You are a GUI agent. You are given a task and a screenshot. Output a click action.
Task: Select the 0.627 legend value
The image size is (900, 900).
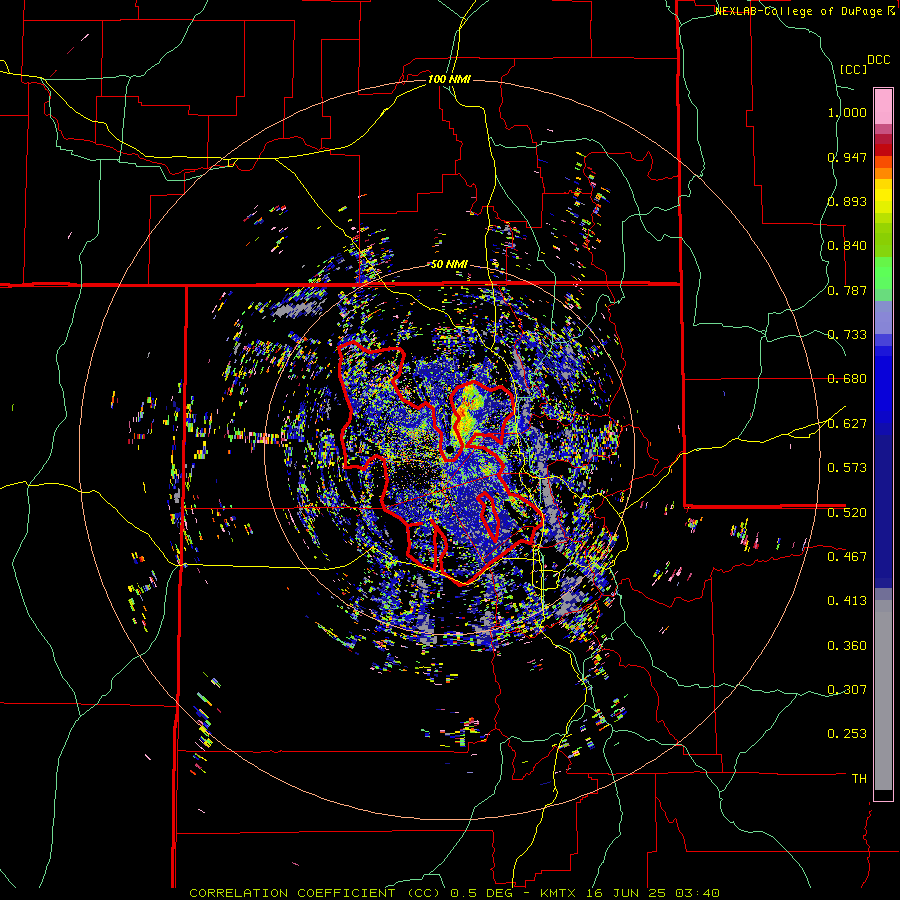[847, 424]
